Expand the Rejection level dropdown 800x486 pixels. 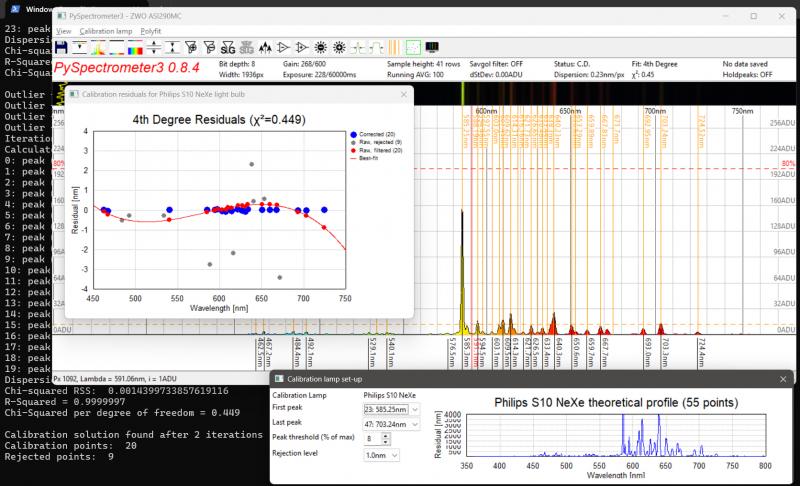[393, 454]
